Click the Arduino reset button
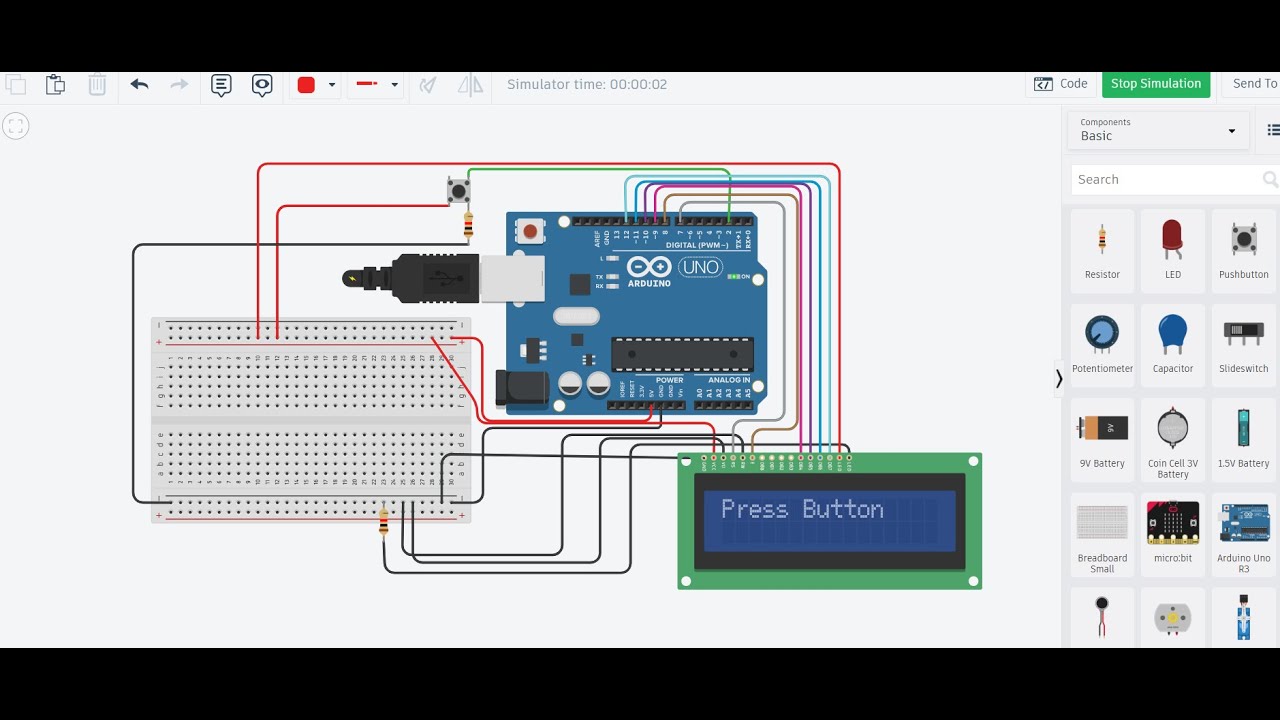The width and height of the screenshot is (1280, 720). [x=530, y=232]
